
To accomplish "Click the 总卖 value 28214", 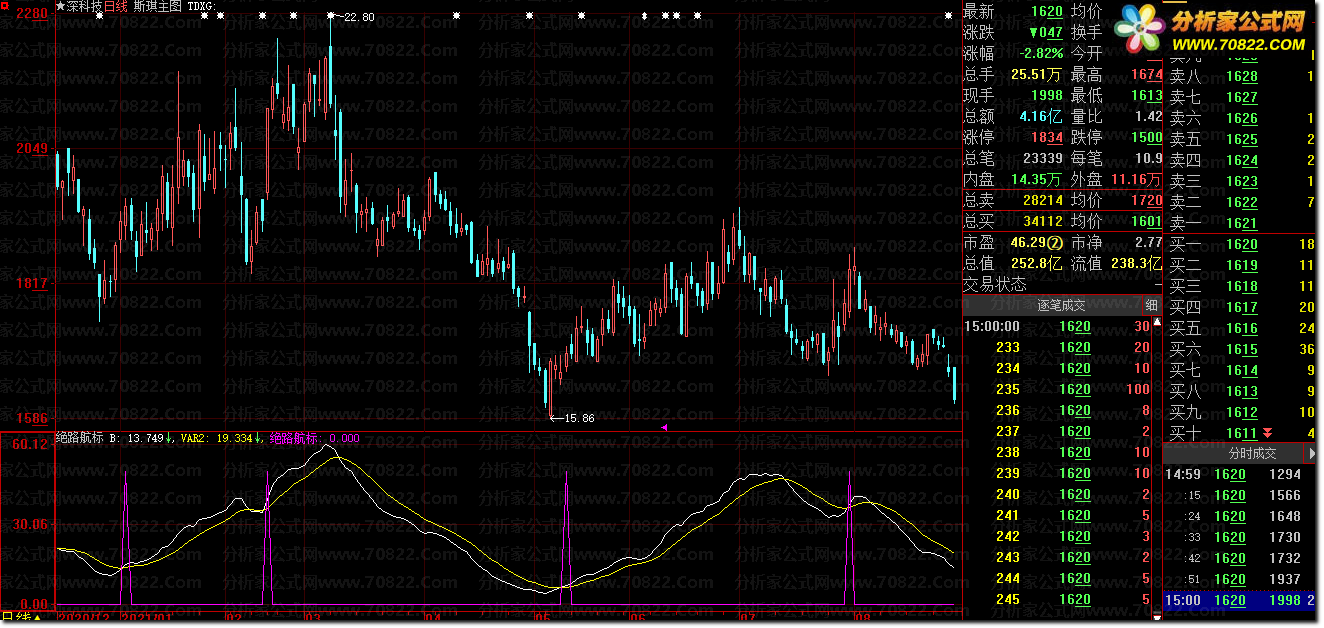I will [1043, 200].
